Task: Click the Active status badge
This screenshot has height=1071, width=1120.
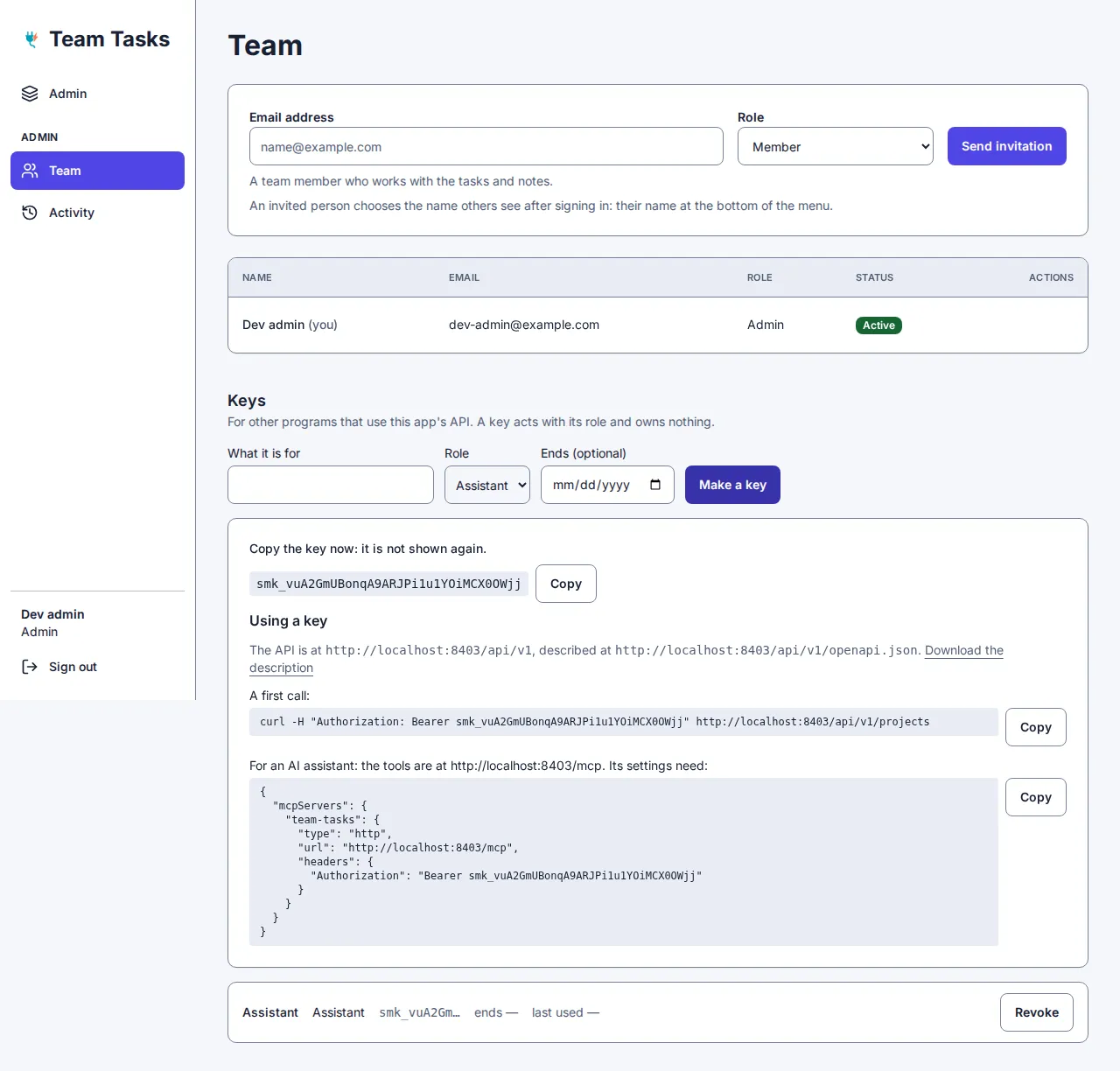Action: click(x=878, y=325)
